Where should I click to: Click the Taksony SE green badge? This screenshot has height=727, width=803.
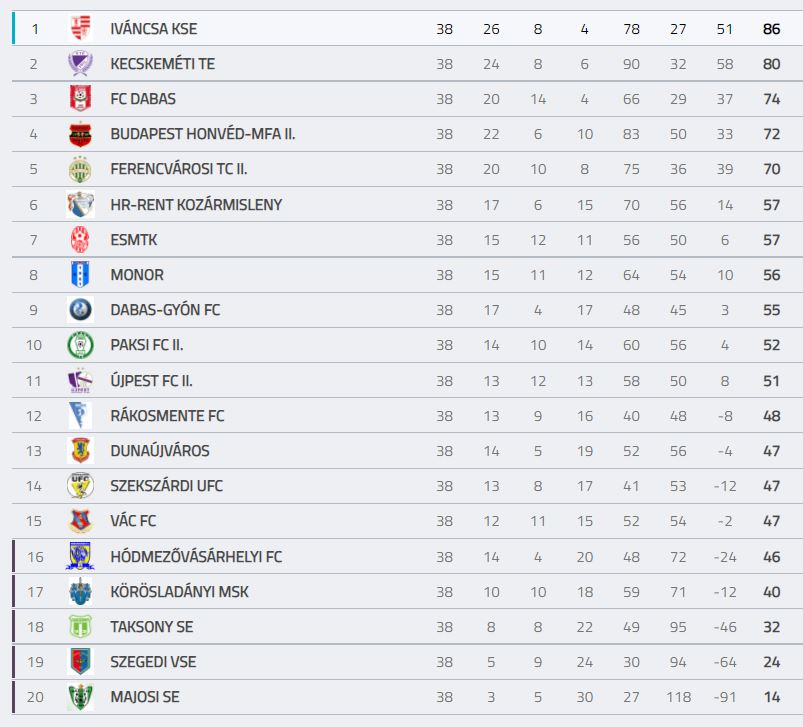coord(80,627)
